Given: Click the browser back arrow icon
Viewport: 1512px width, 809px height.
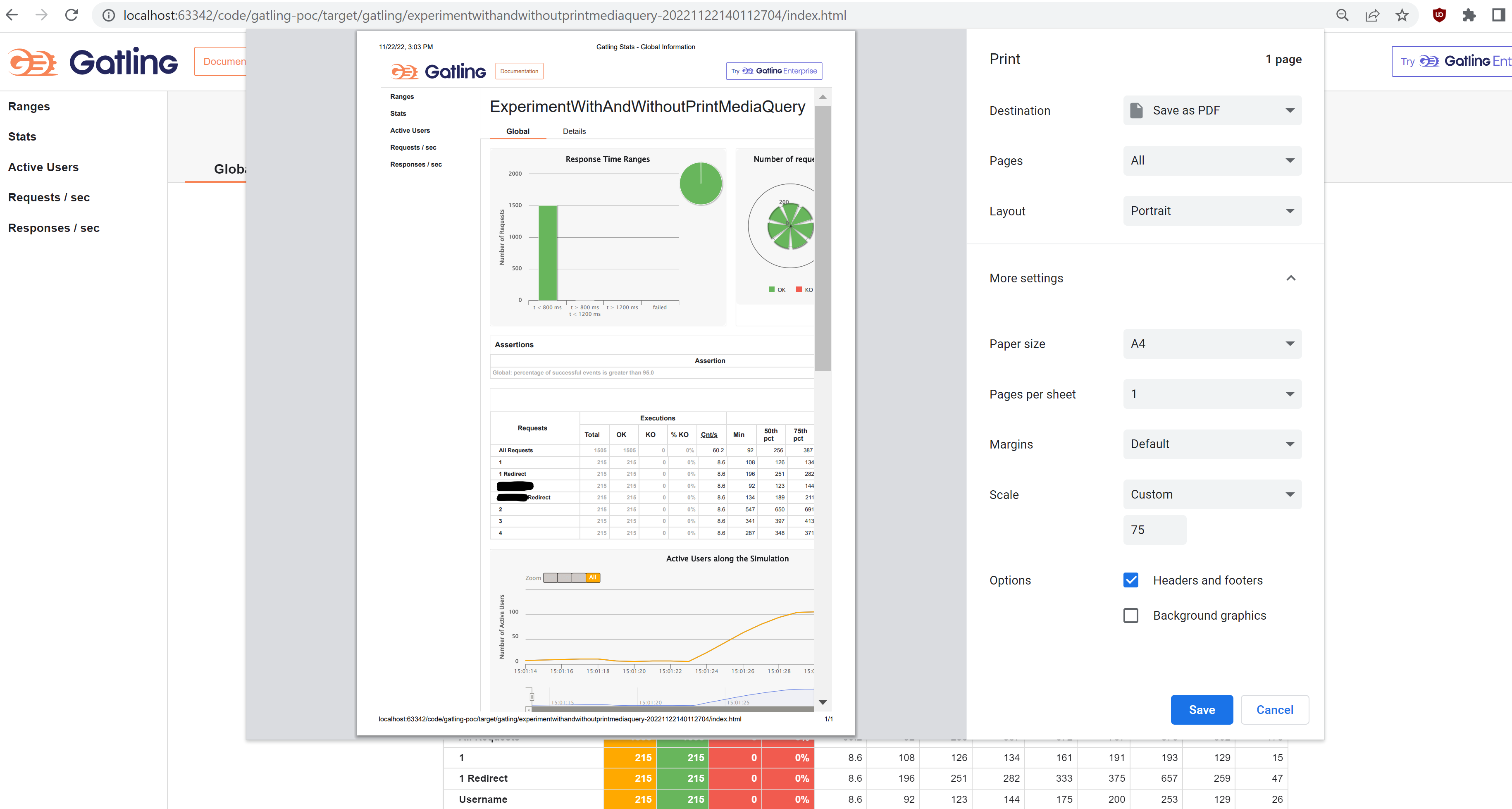Looking at the screenshot, I should (x=12, y=15).
